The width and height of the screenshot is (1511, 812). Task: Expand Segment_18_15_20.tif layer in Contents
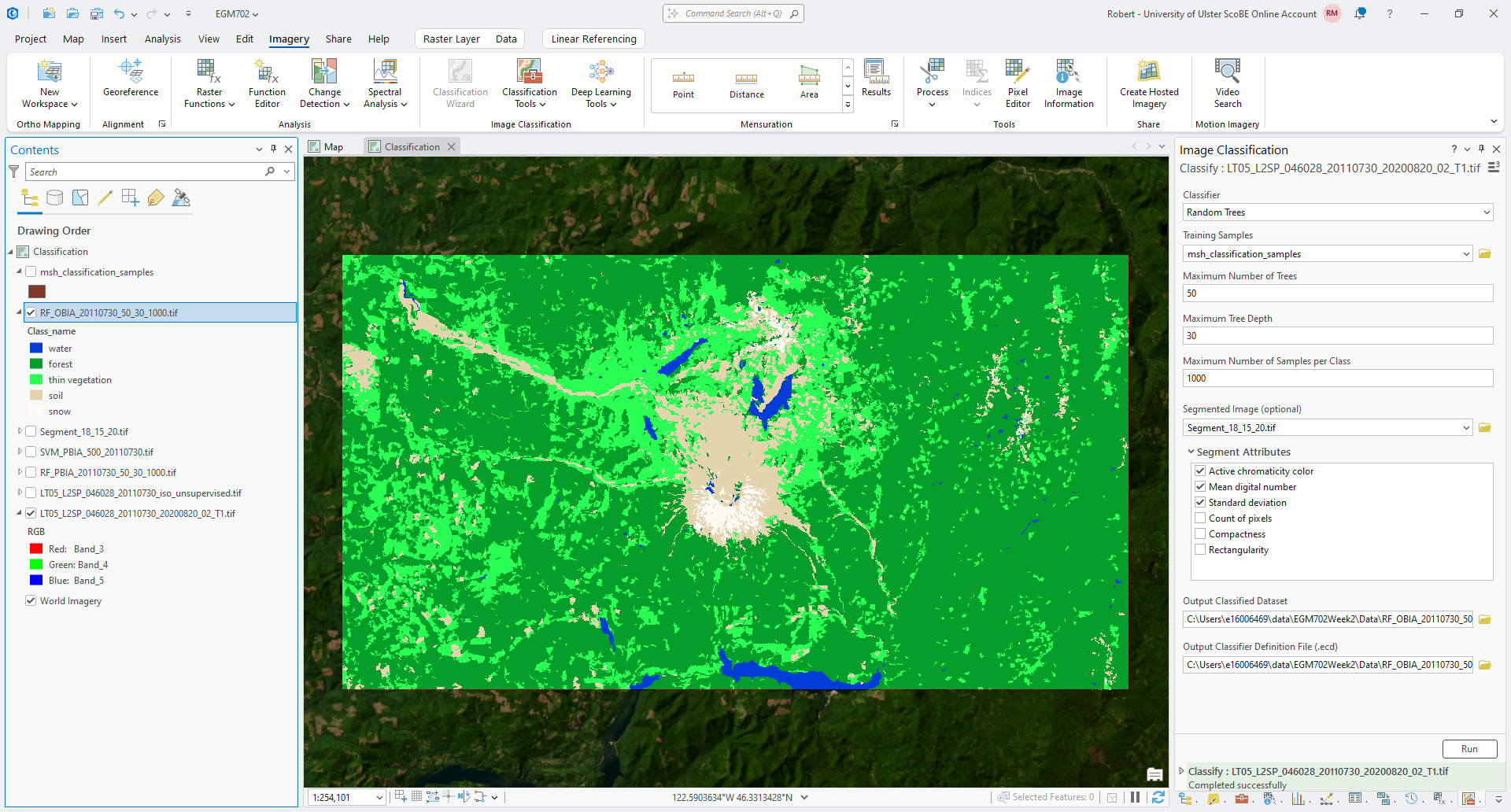coord(20,431)
